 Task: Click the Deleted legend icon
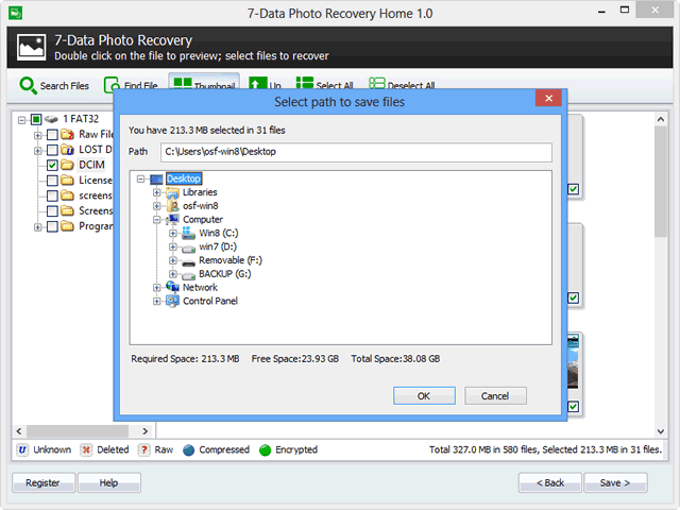click(x=86, y=450)
